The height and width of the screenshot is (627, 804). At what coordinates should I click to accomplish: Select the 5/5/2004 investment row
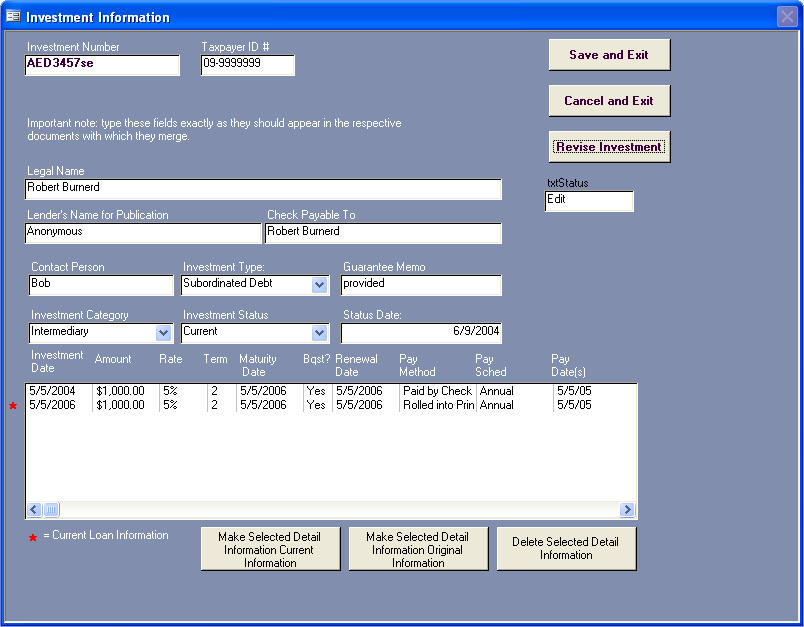(x=300, y=391)
